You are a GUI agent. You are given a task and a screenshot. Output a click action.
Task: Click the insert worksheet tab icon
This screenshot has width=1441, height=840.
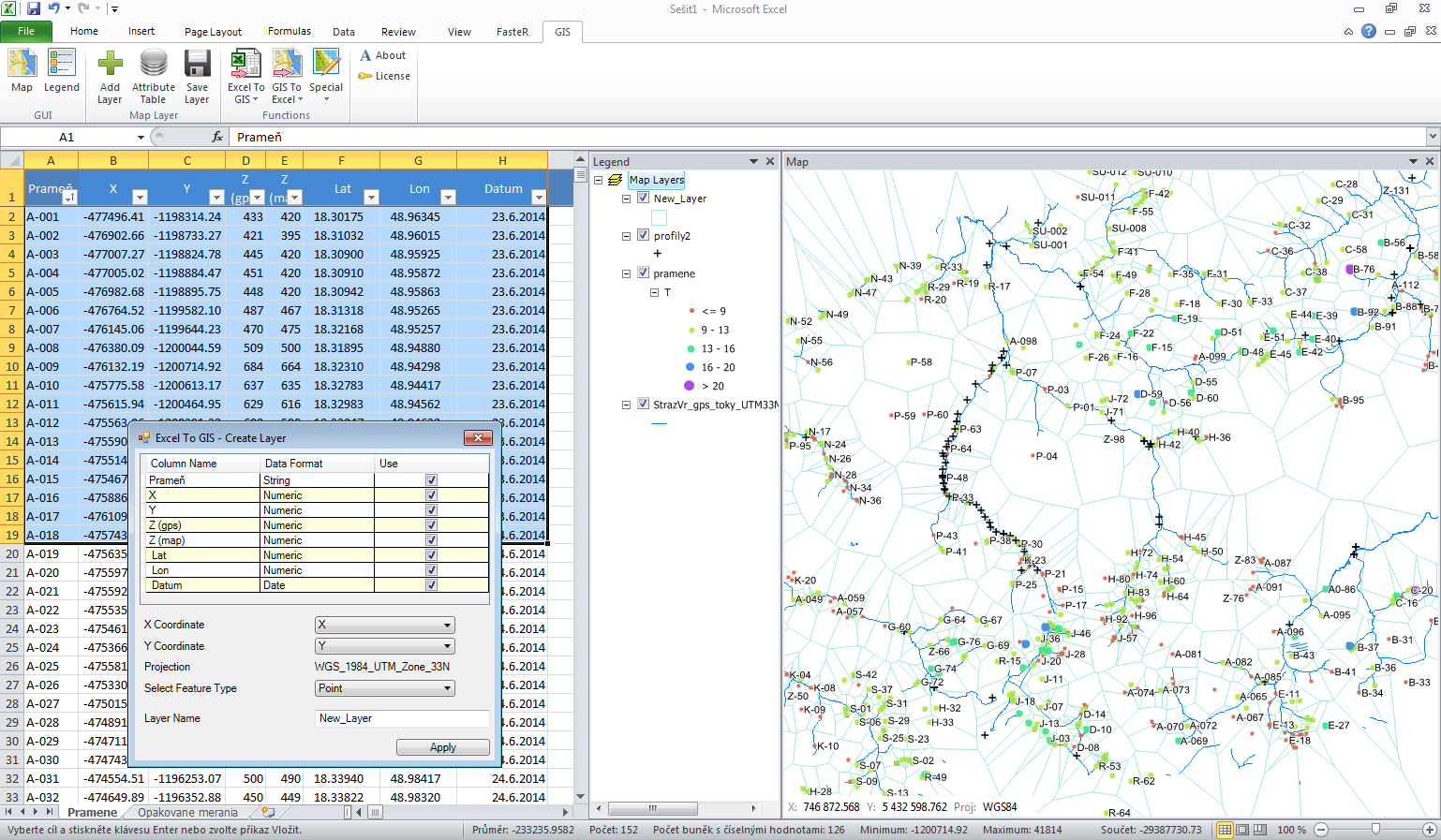(268, 812)
